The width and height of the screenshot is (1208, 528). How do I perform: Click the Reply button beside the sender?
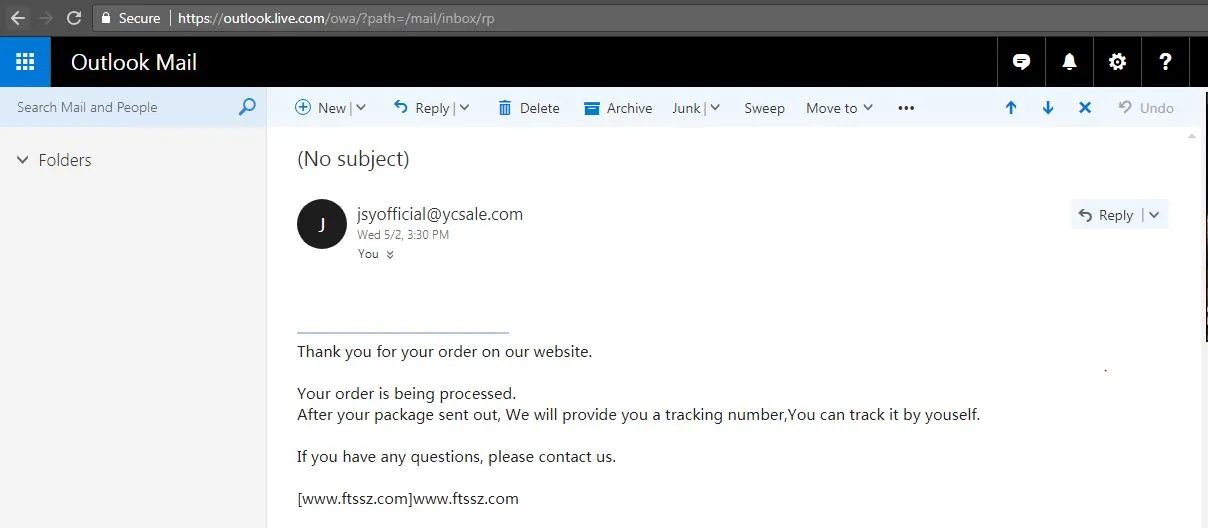pos(1105,215)
